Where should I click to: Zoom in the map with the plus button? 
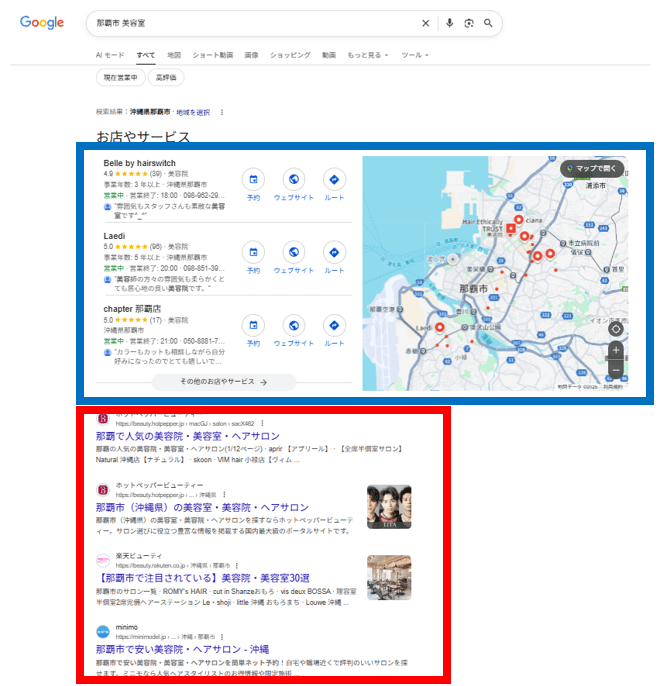point(616,350)
